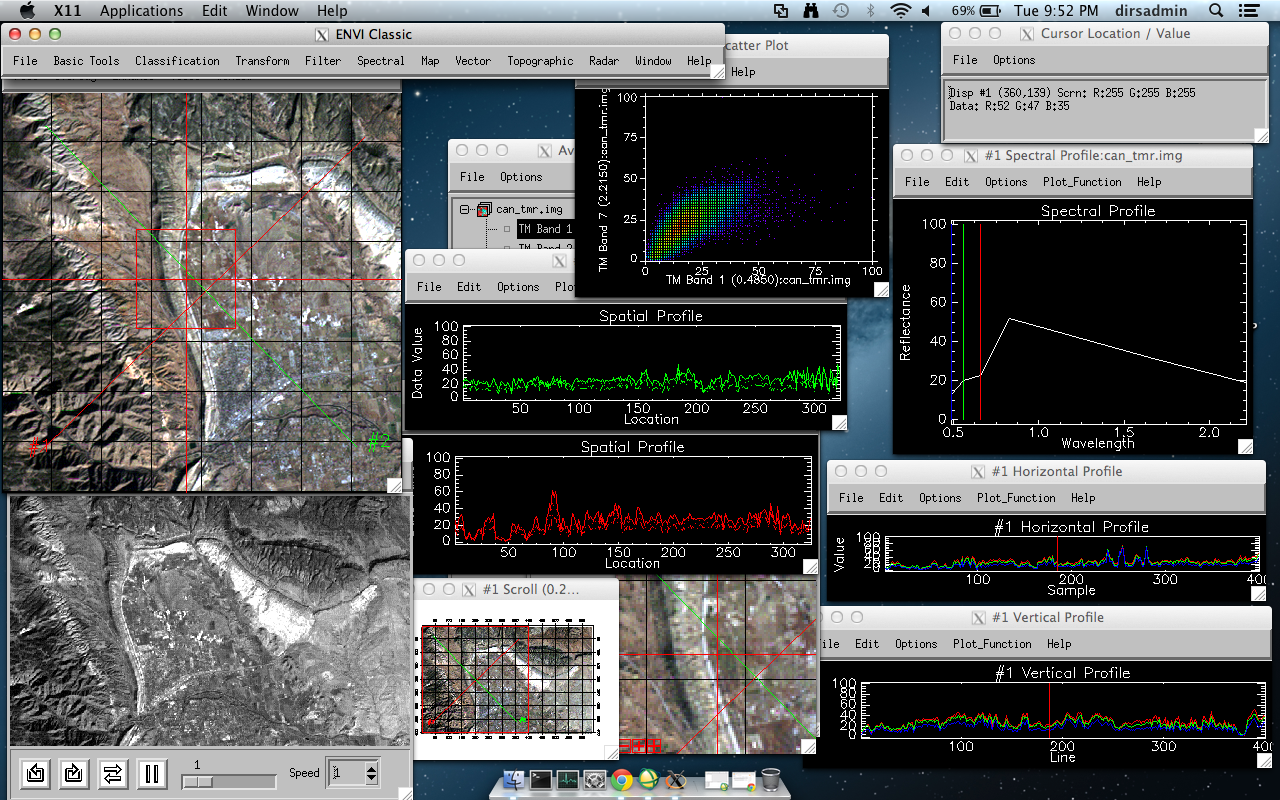Viewport: 1280px width, 800px height.
Task: Open the Classification menu in ENVI Classic
Action: point(177,61)
